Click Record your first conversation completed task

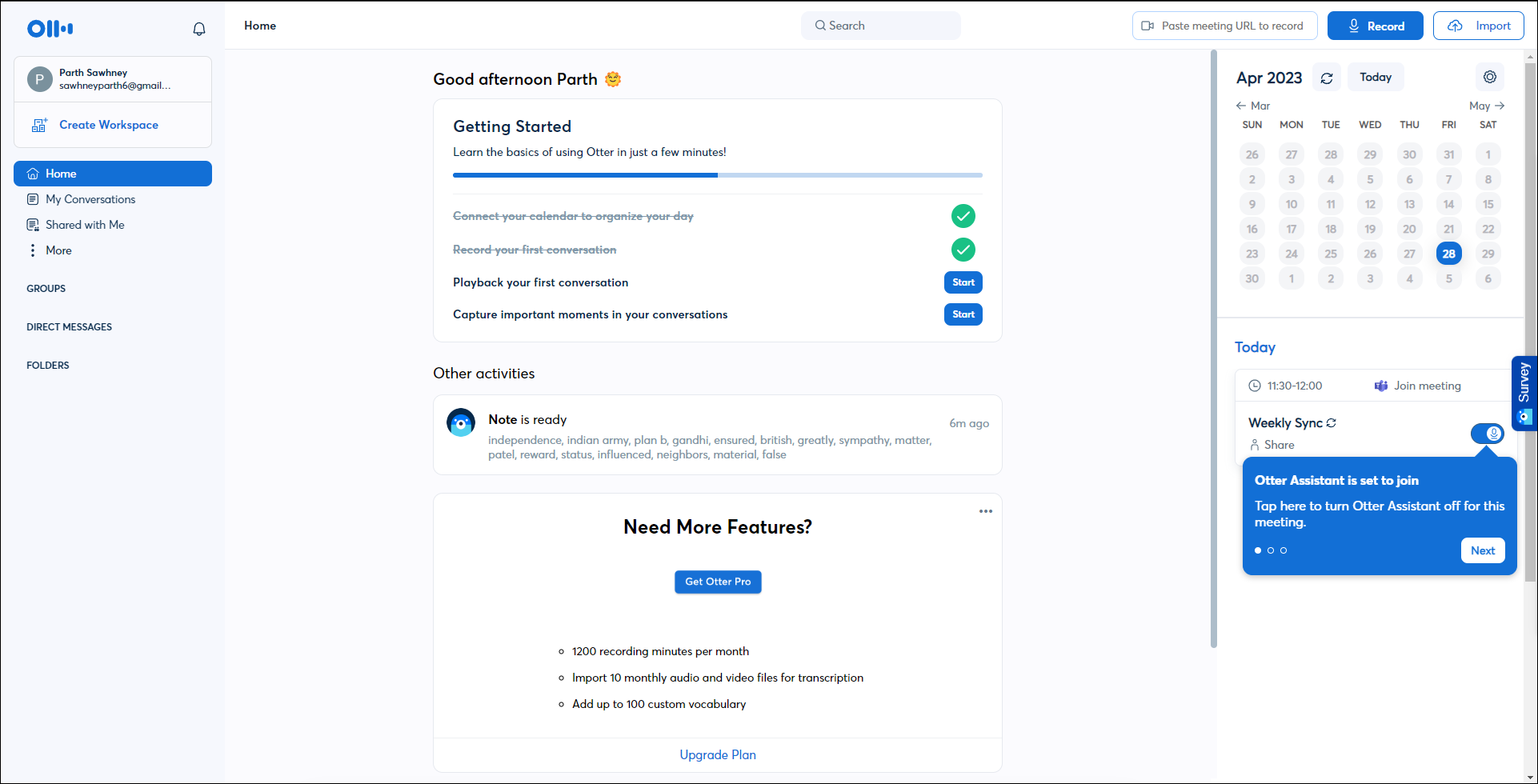pos(535,250)
